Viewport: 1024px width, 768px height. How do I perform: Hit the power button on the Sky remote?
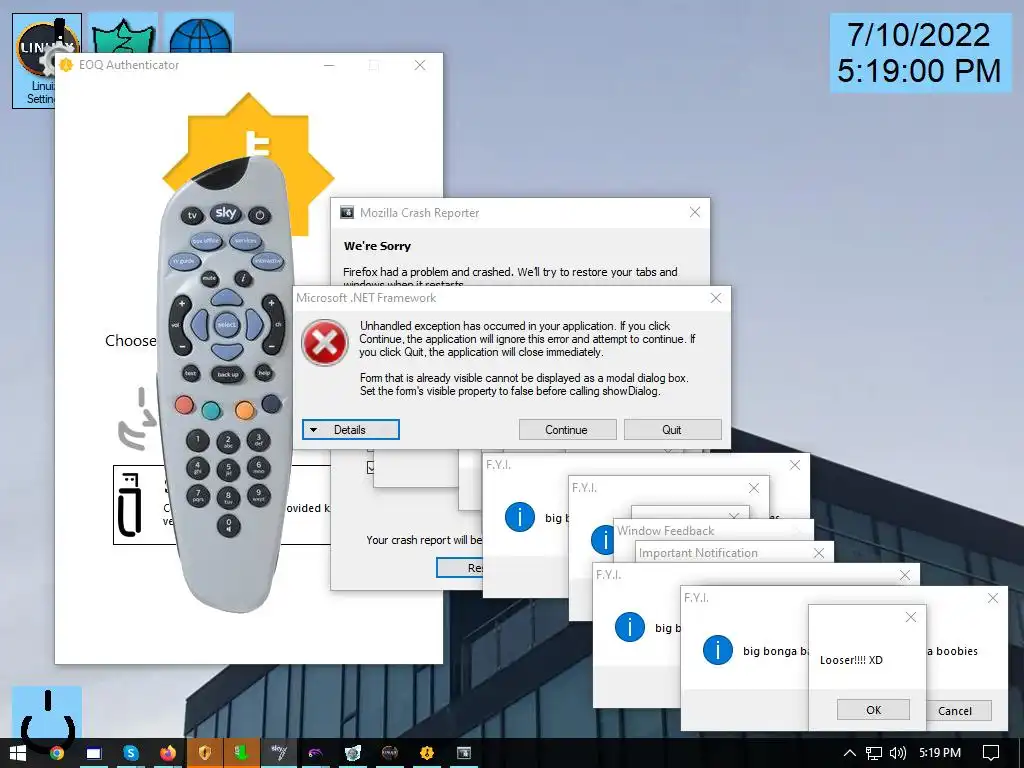click(x=259, y=215)
